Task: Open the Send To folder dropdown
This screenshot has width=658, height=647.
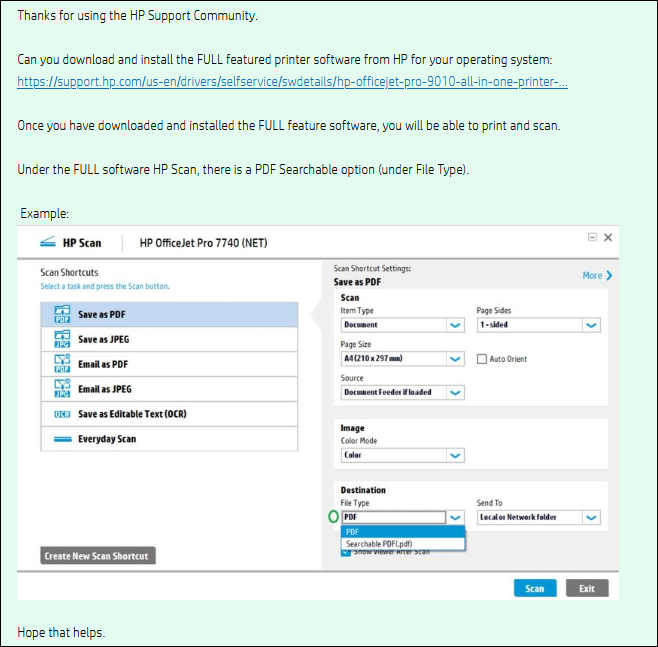Action: coord(591,517)
